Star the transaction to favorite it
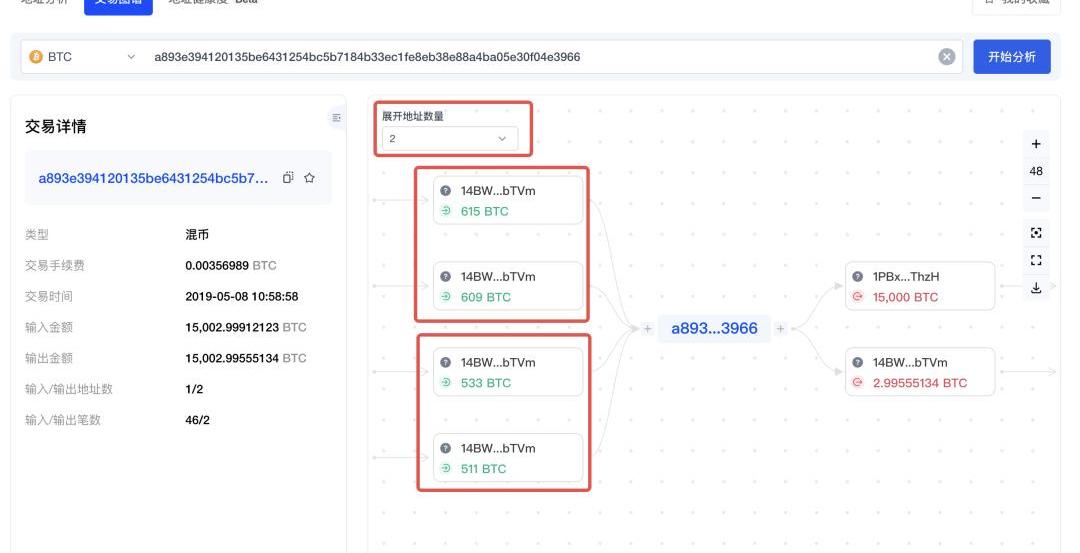1080x553 pixels. click(x=310, y=178)
